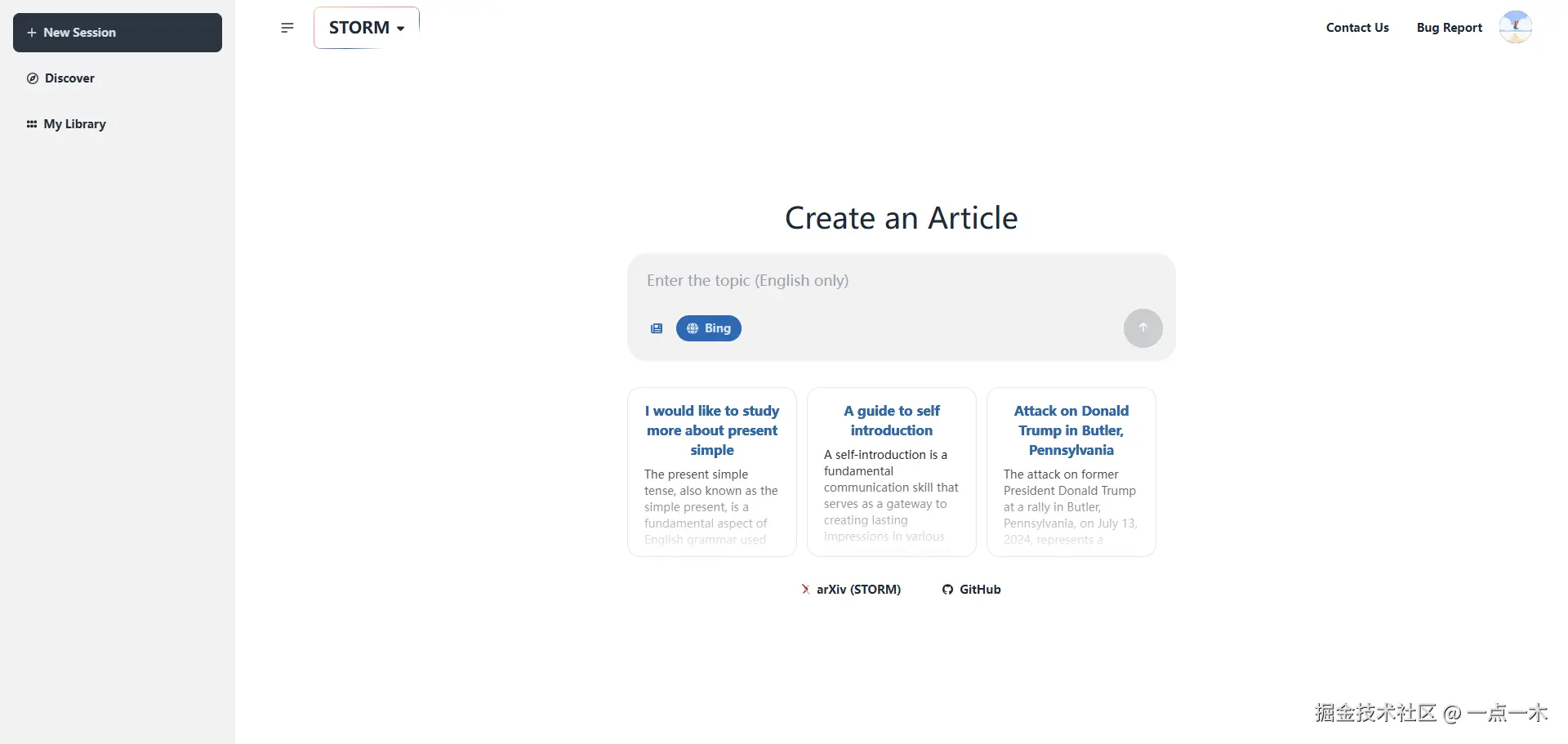Click the hamburger menu icon
This screenshot has width=1568, height=744.
(287, 27)
